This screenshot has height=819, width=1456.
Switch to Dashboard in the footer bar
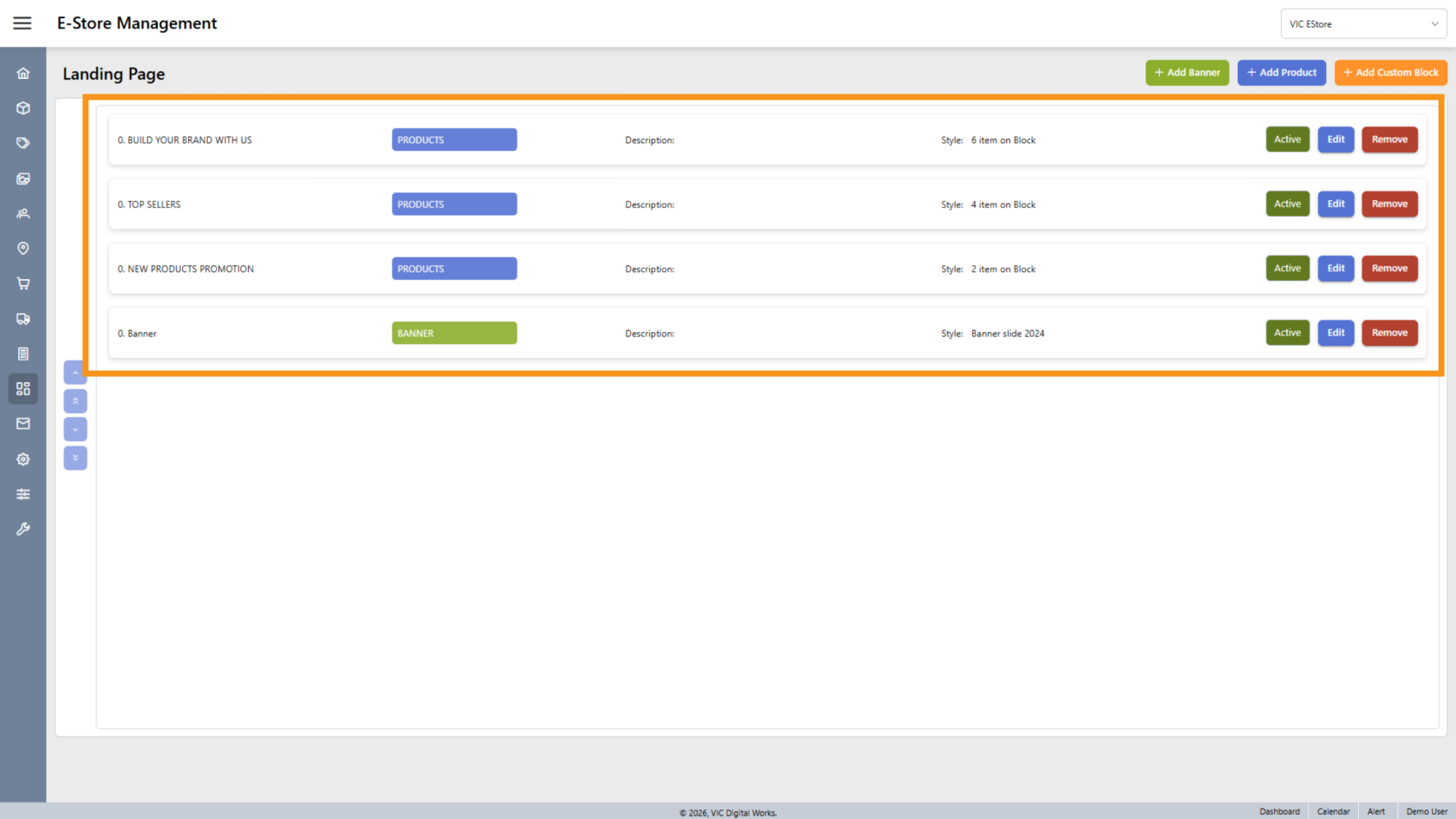coord(1279,811)
